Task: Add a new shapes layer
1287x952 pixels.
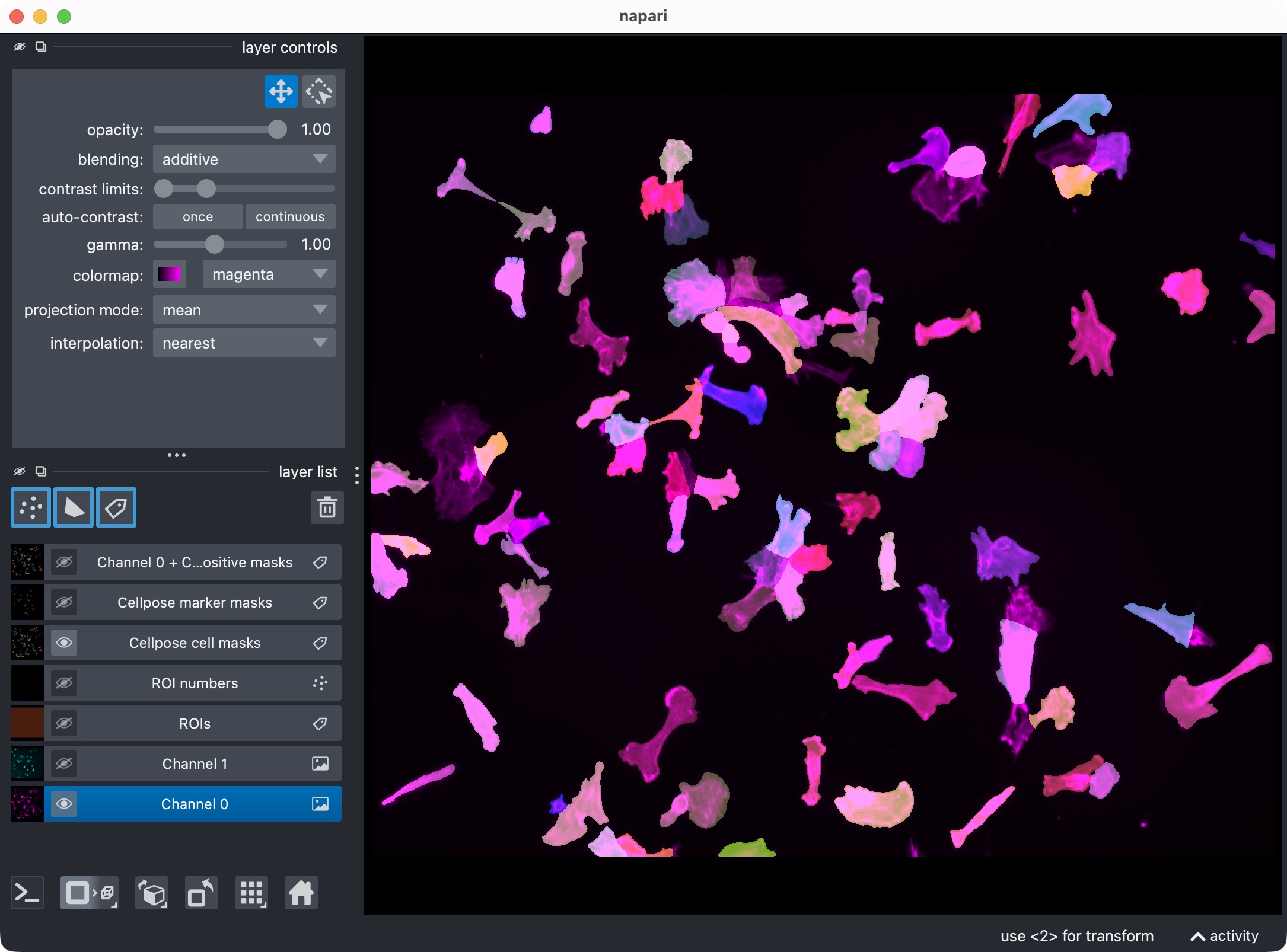Action: (74, 507)
